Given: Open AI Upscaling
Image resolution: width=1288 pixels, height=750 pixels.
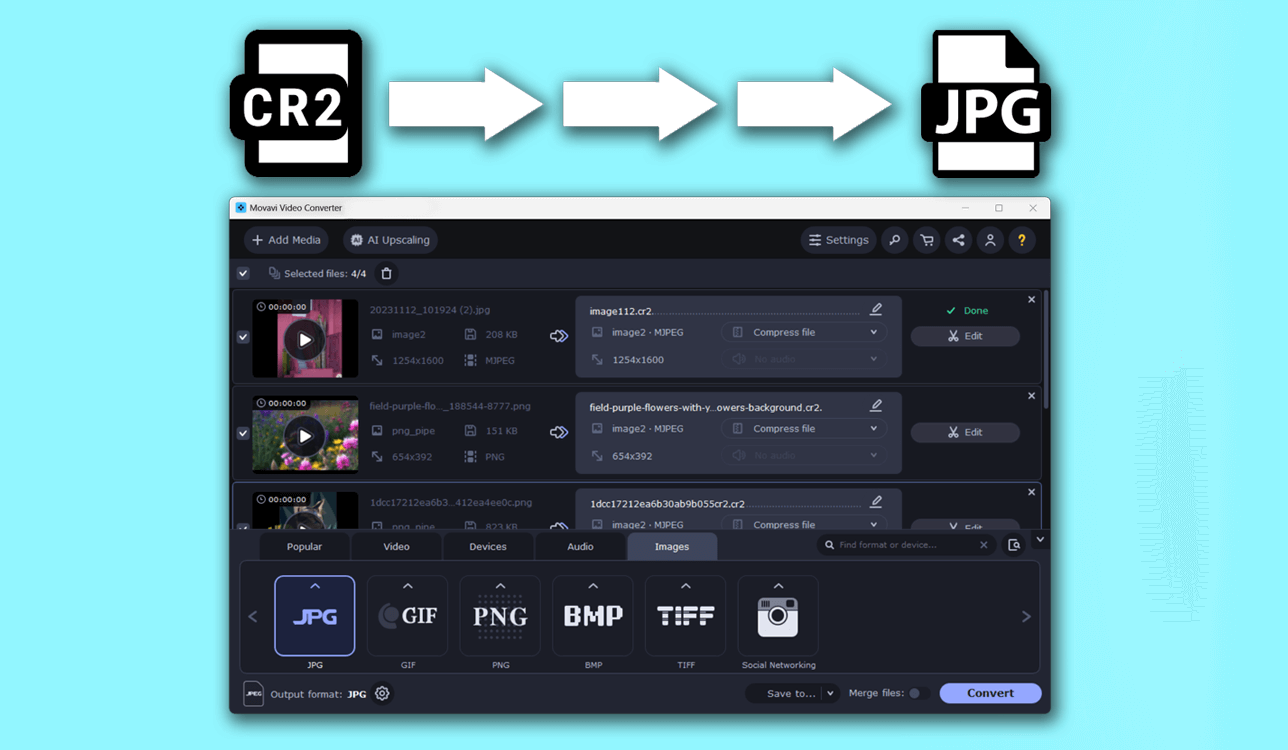Looking at the screenshot, I should pos(390,240).
